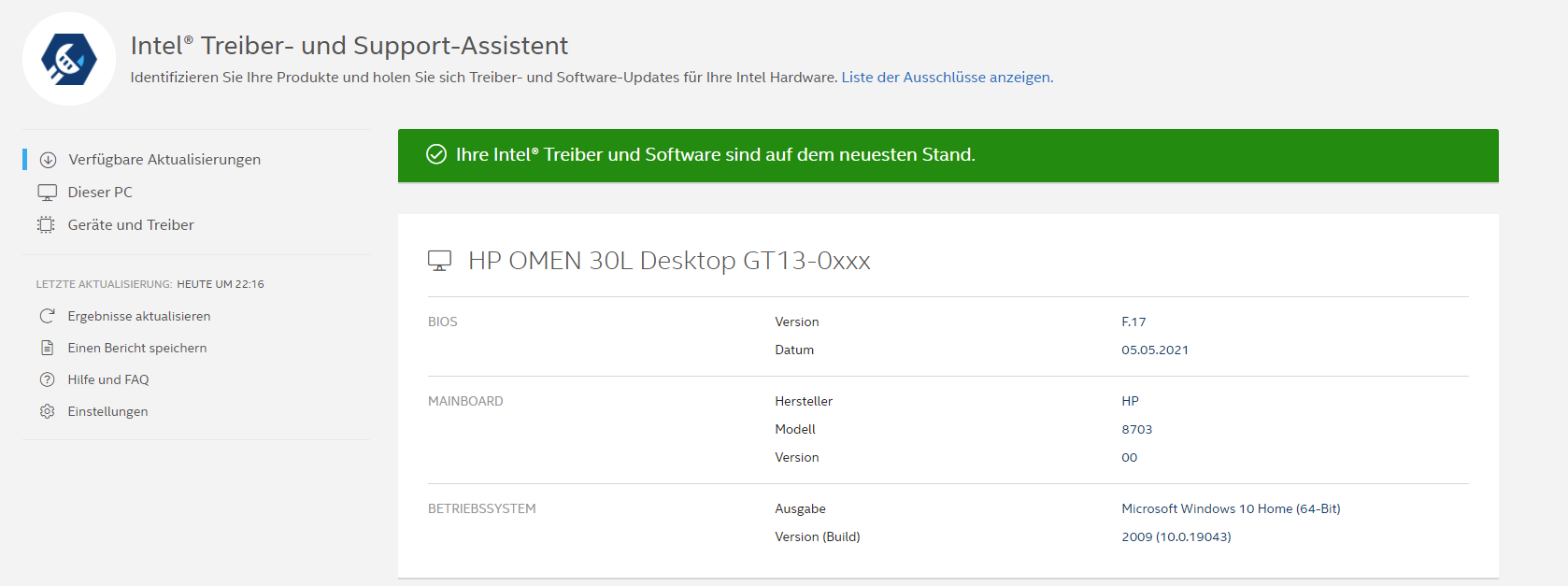Click mainboard model value 8703

pyautogui.click(x=1136, y=429)
